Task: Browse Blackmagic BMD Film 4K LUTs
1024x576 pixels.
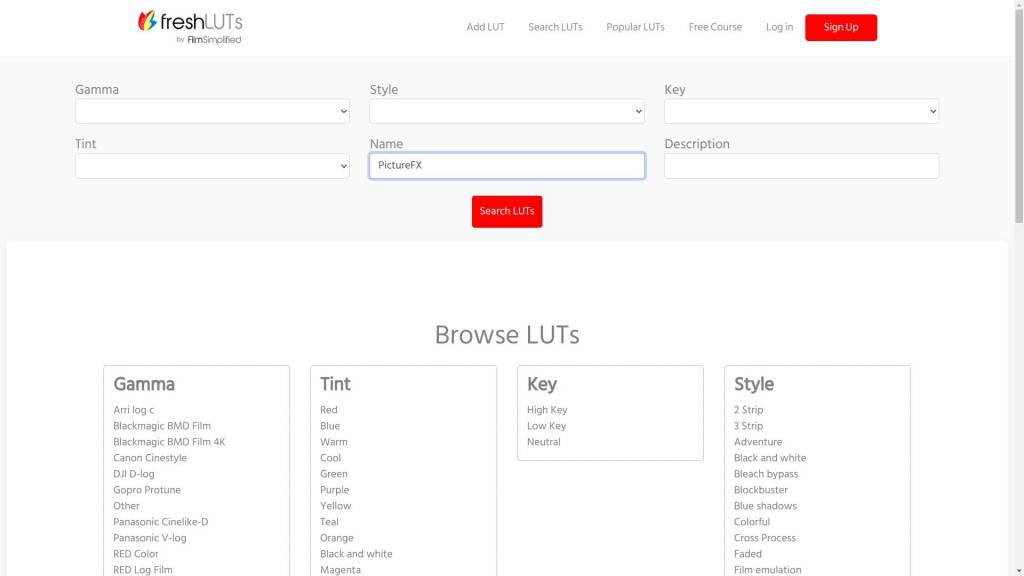Action: tap(169, 442)
